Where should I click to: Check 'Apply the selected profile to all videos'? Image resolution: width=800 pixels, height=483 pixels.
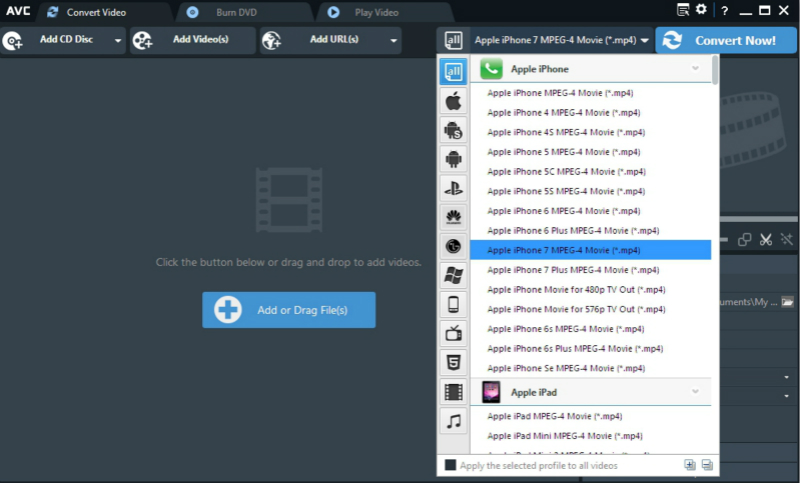[450, 465]
